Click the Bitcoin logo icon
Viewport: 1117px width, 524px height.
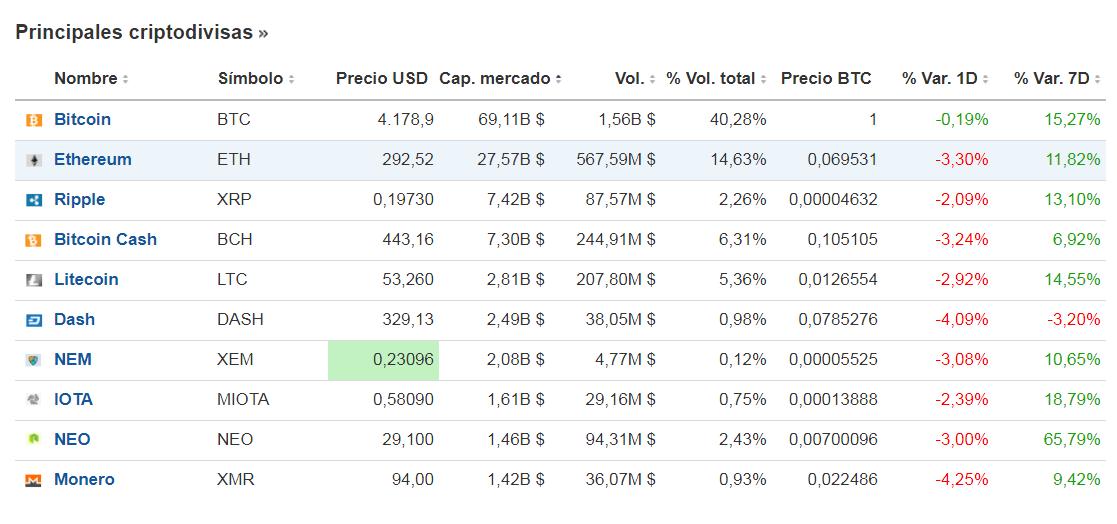34,120
